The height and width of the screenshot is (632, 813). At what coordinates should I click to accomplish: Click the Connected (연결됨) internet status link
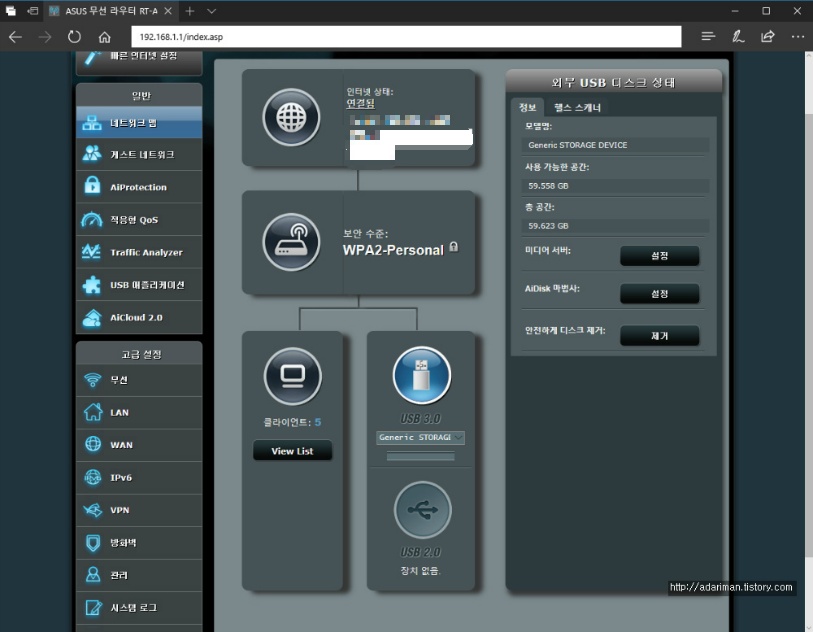click(360, 104)
